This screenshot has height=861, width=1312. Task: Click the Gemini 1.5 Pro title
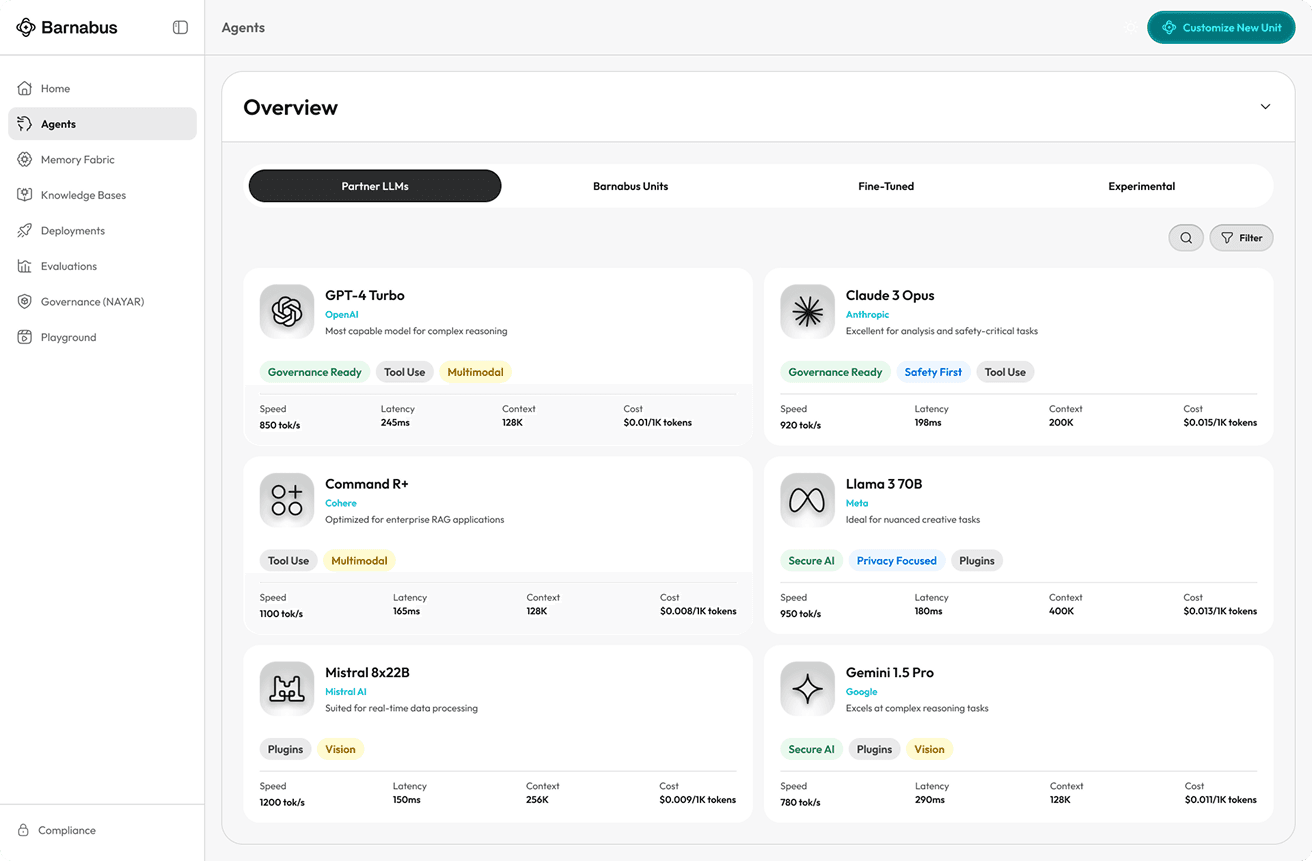pos(890,672)
